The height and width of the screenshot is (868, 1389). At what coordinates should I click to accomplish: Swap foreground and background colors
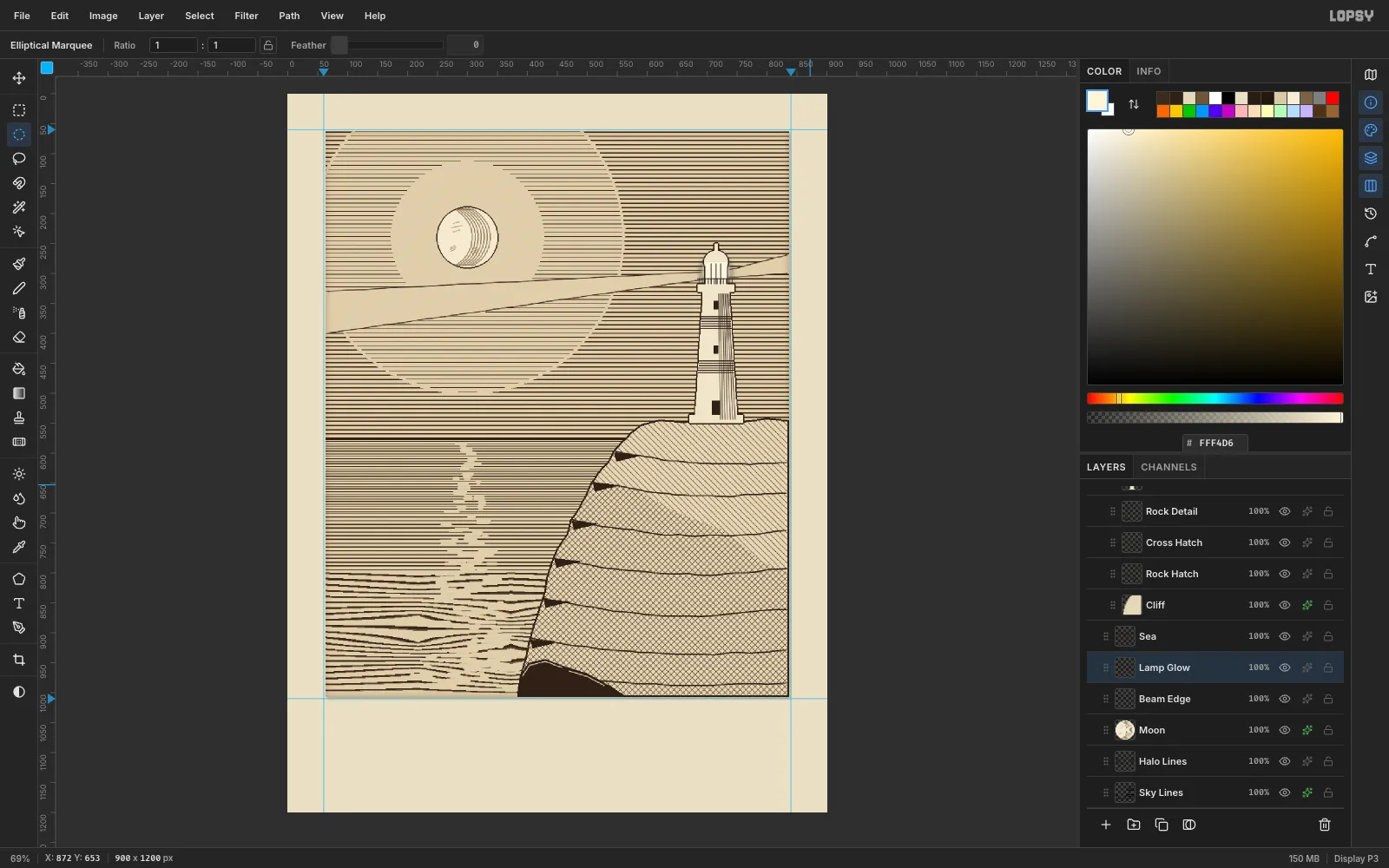pyautogui.click(x=1134, y=104)
